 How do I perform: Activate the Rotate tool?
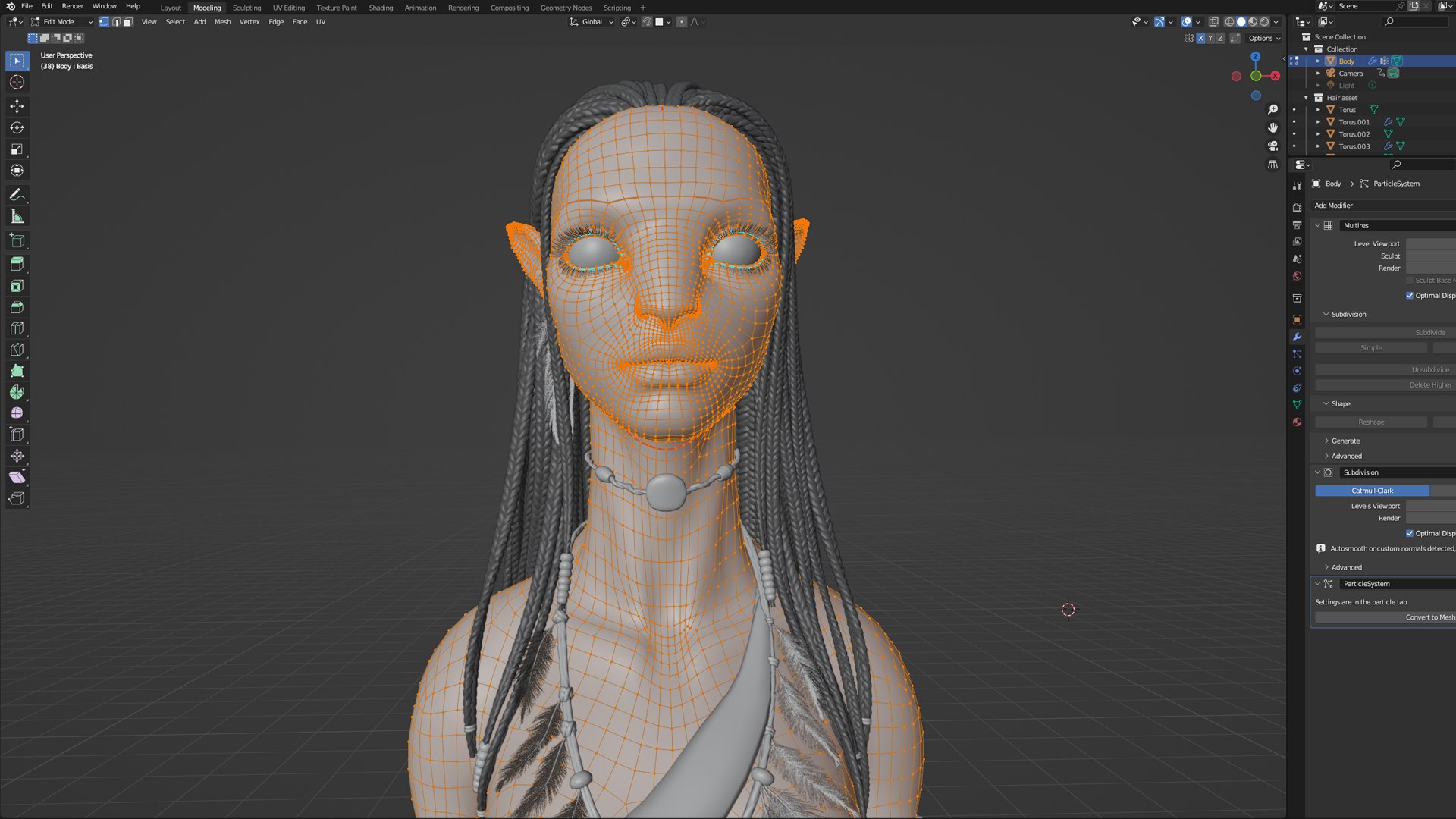(x=17, y=127)
